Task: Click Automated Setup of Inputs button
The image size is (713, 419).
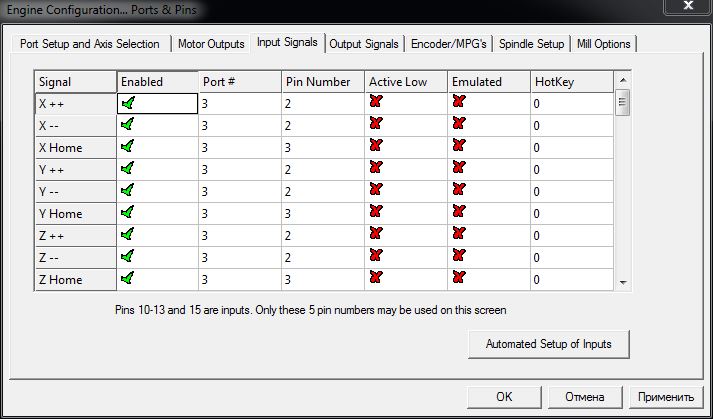Action: tap(548, 344)
